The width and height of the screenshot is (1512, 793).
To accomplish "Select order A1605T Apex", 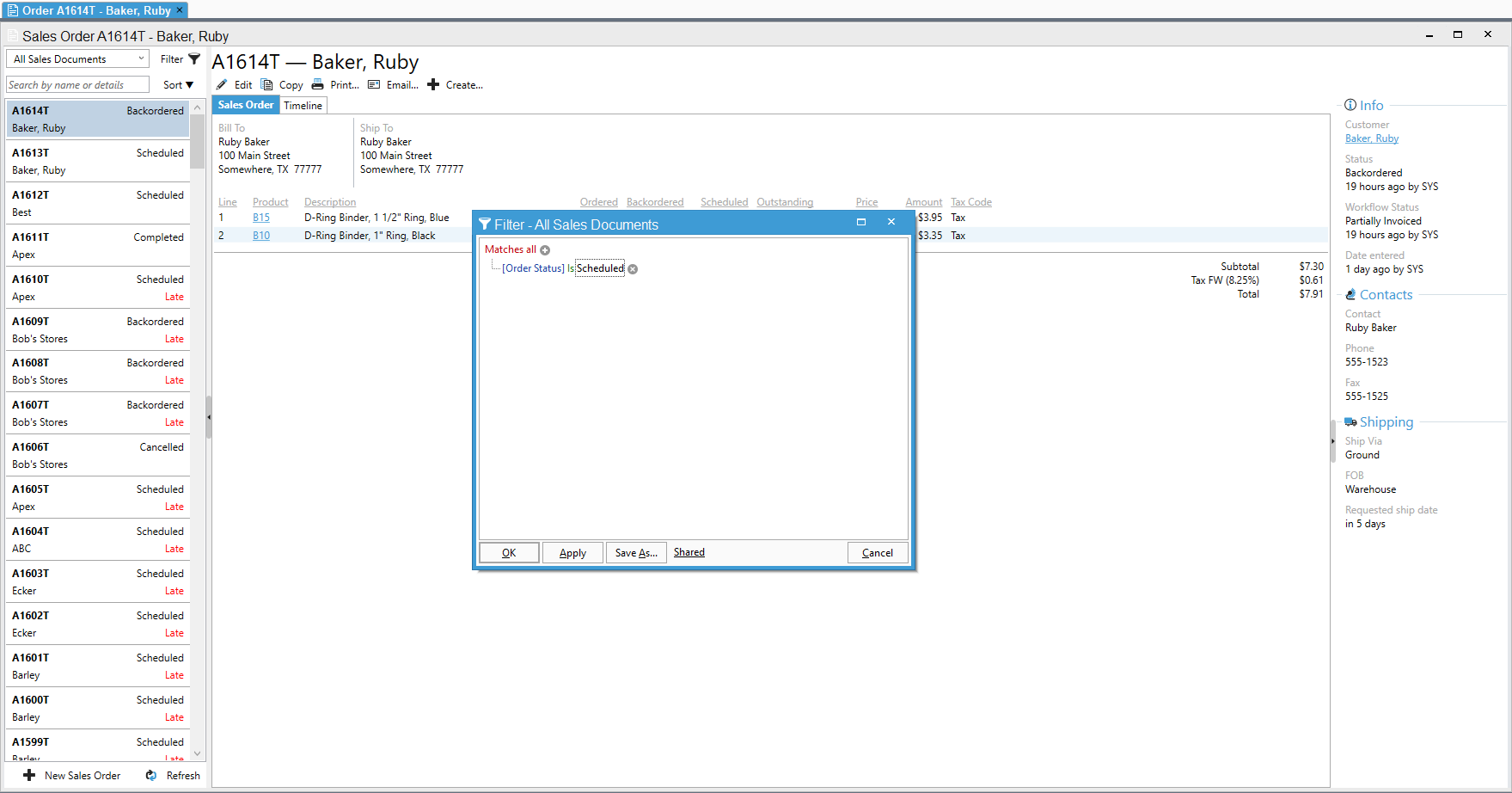I will coord(98,498).
